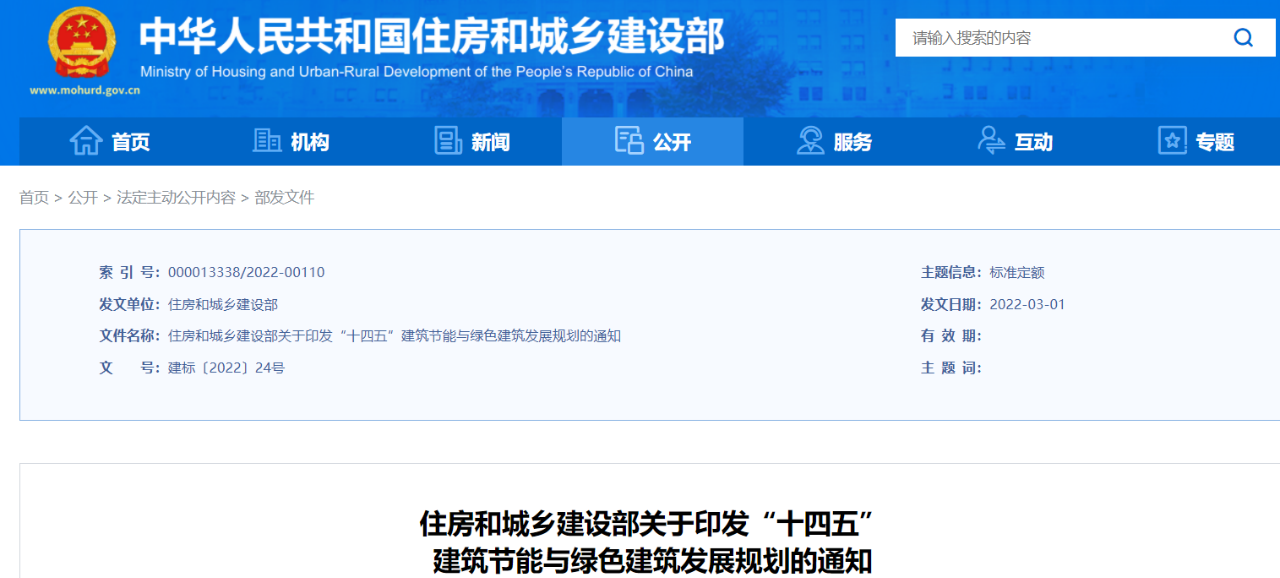Viewport: 1280px width, 578px height.
Task: Click the building icon beside 机构
Action: coord(267,141)
